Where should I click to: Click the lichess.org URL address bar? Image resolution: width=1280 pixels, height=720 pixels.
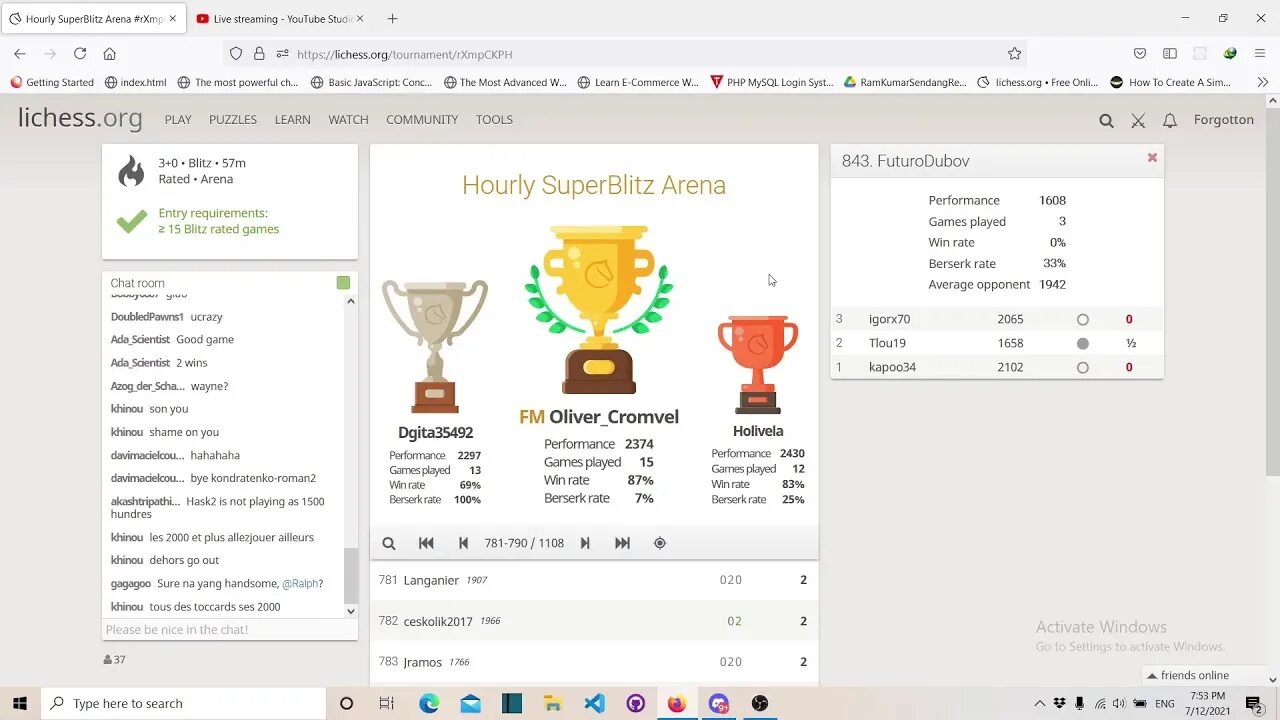tap(640, 54)
